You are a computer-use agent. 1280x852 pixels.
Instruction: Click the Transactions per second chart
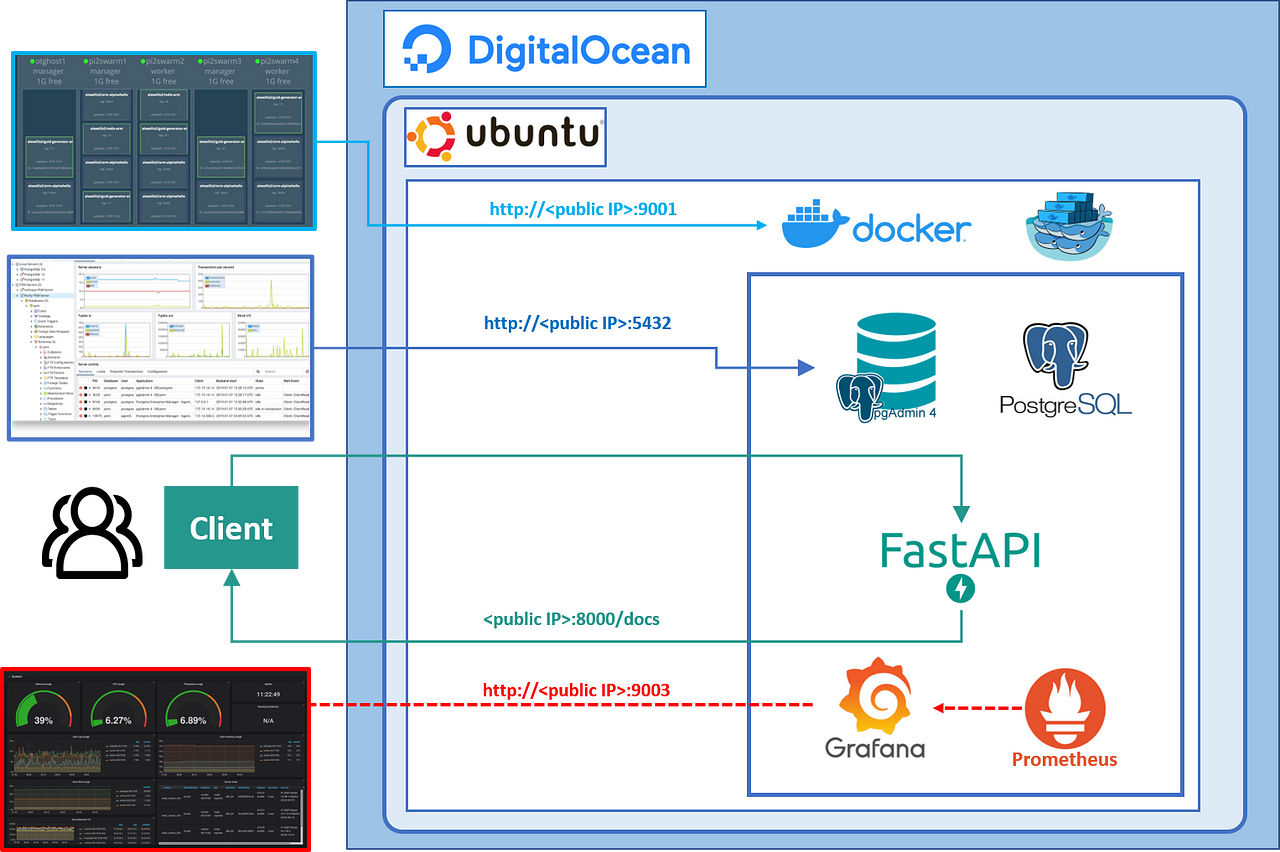(253, 286)
